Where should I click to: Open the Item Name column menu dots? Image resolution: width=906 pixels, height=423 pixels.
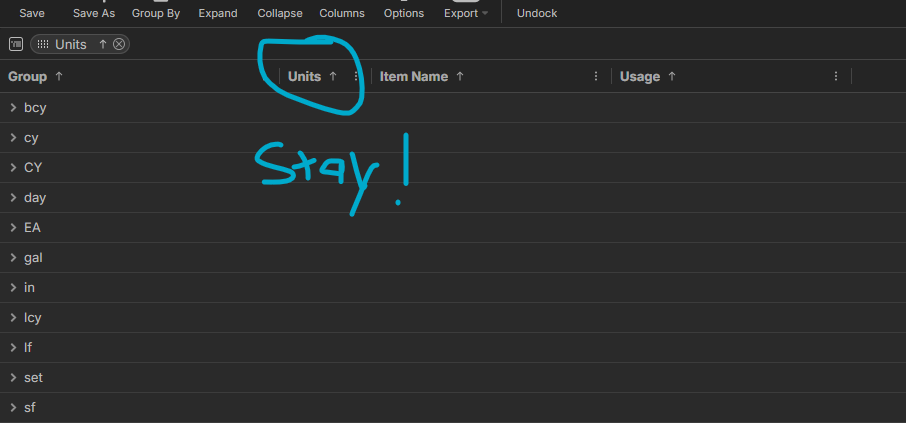tap(596, 76)
